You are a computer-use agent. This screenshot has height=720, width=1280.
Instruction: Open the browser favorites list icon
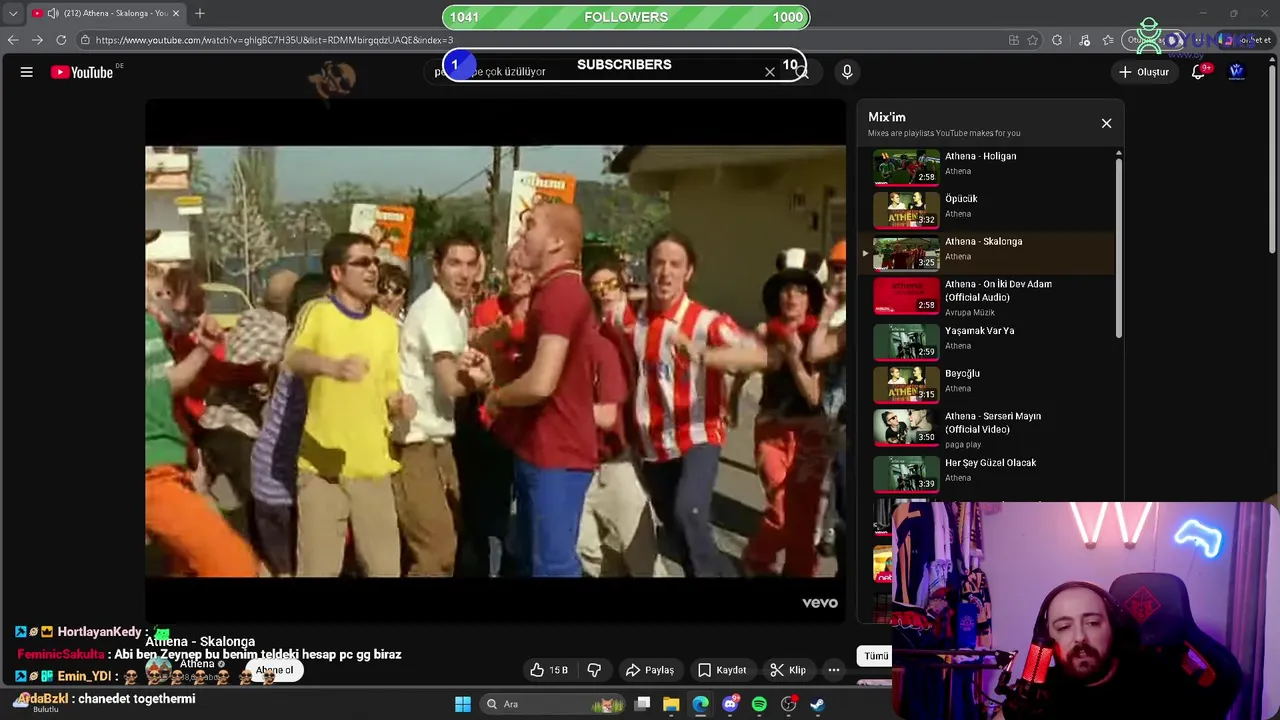pyautogui.click(x=1108, y=40)
